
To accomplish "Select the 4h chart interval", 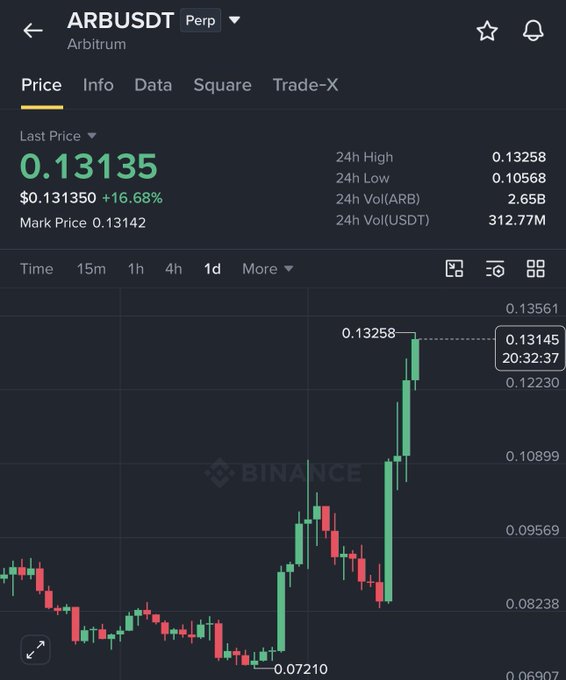I will [x=173, y=269].
